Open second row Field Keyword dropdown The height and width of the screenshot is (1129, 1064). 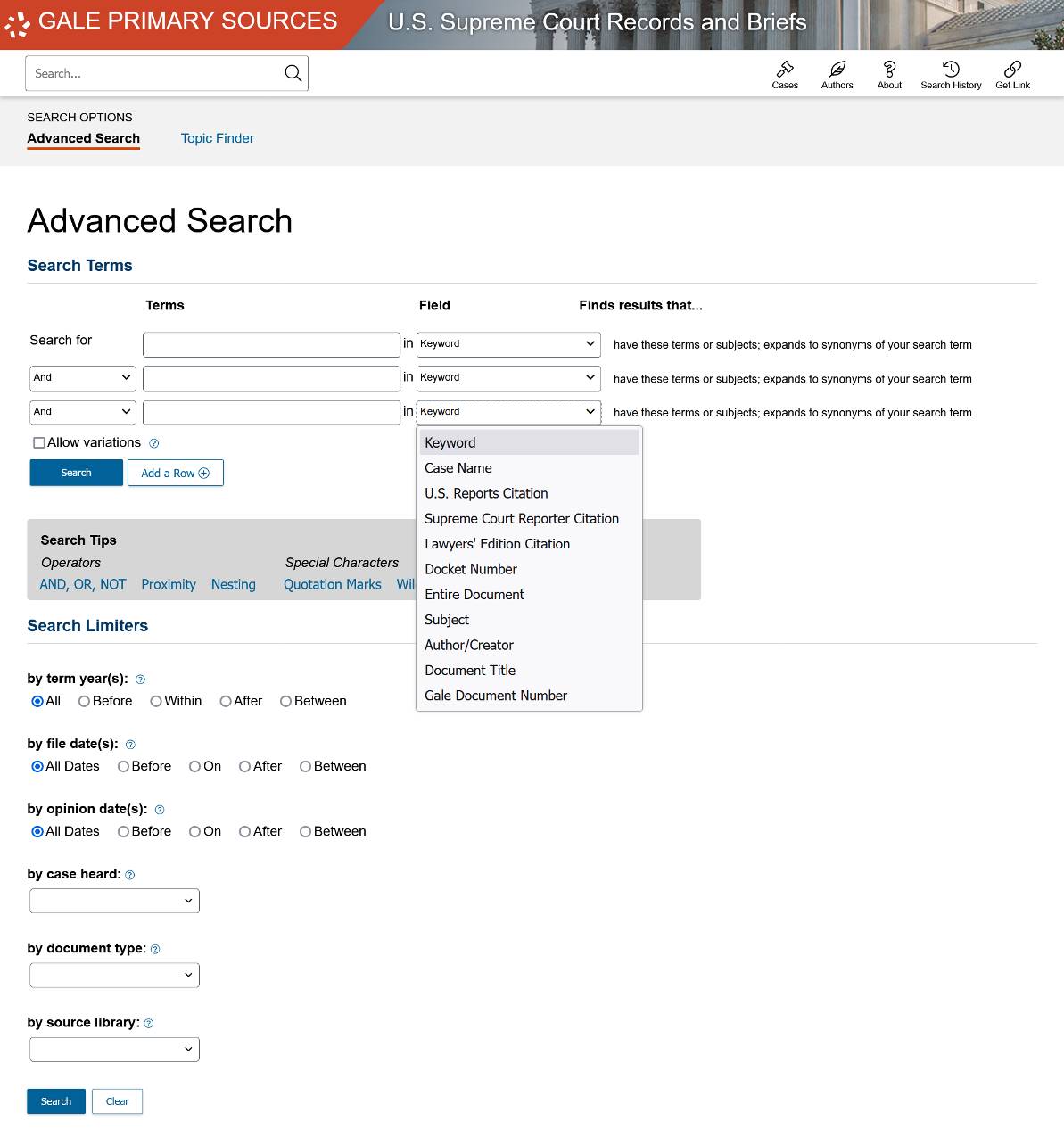click(x=508, y=378)
